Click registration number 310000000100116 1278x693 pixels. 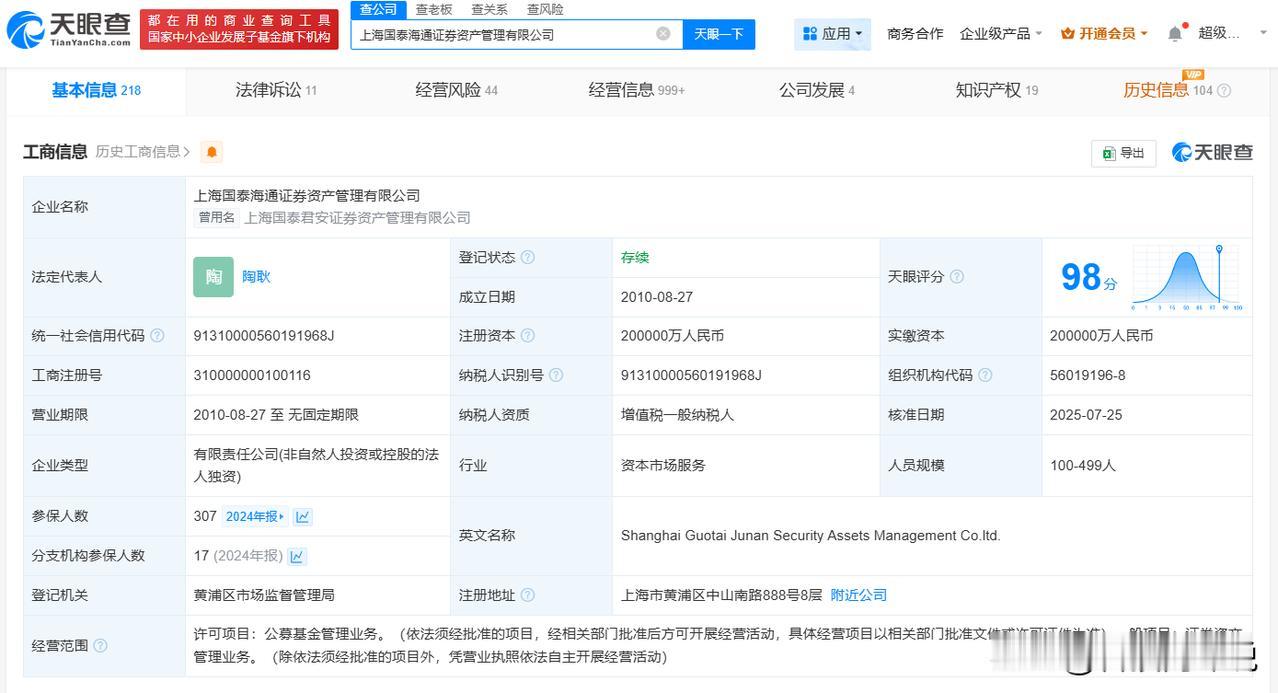(252, 375)
